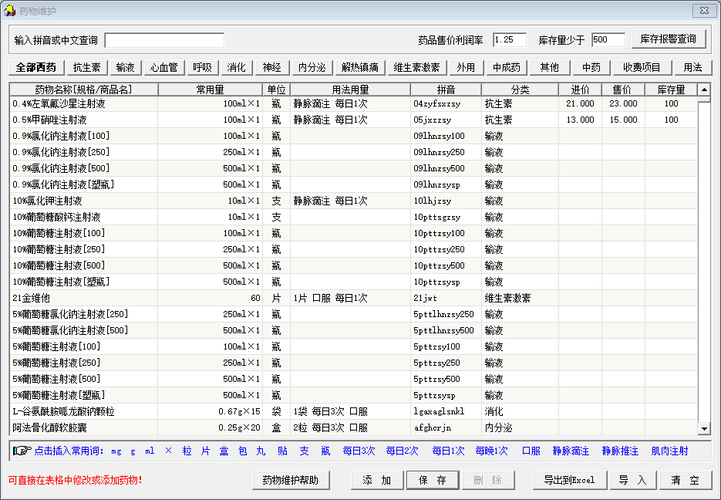Focus the pinyin or Chinese search field

(x=164, y=40)
